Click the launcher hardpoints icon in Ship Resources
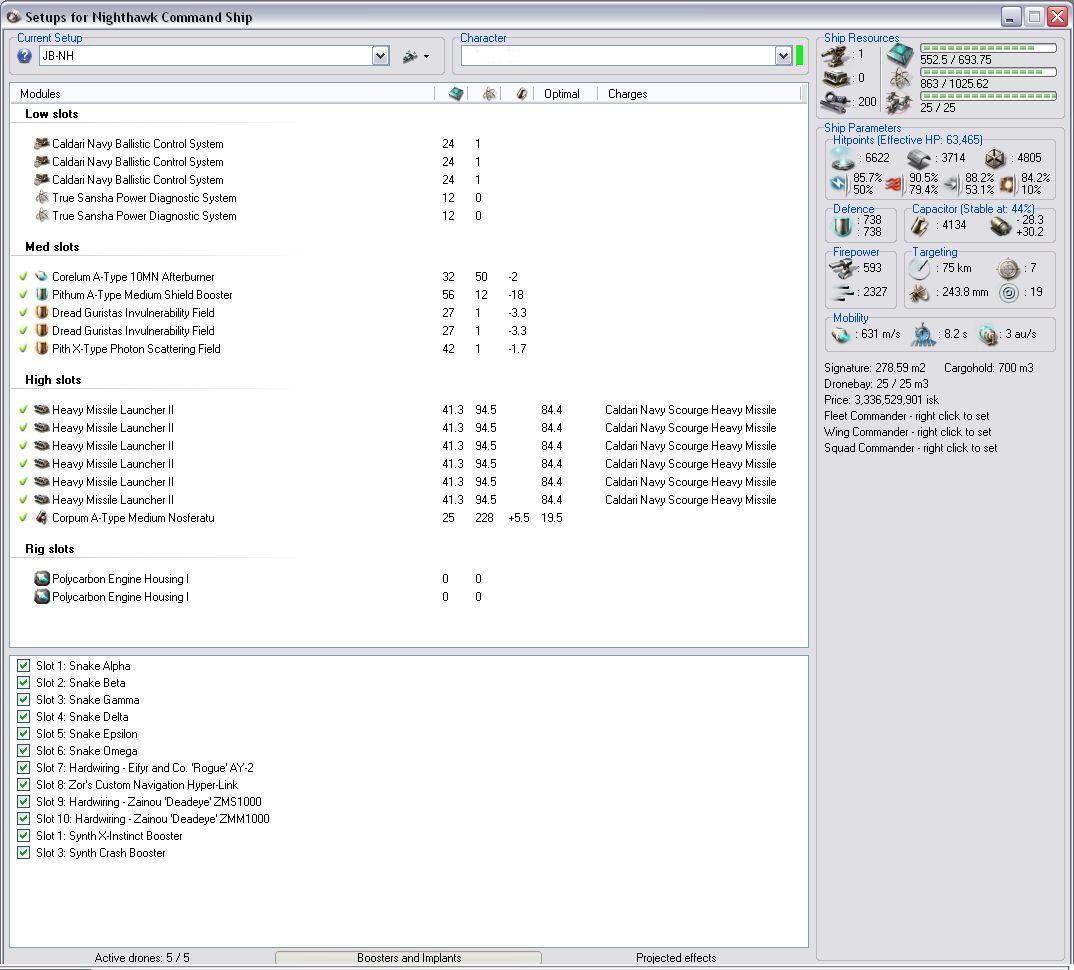Screen dimensions: 1074x970 pos(836,78)
